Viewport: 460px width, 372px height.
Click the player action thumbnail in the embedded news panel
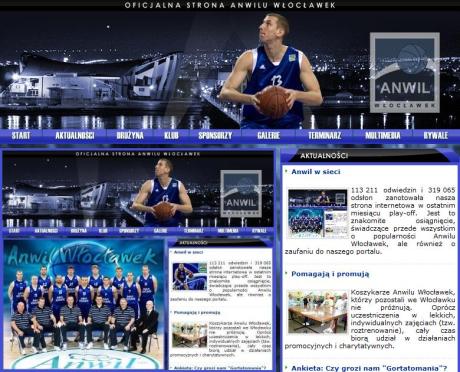(190, 276)
